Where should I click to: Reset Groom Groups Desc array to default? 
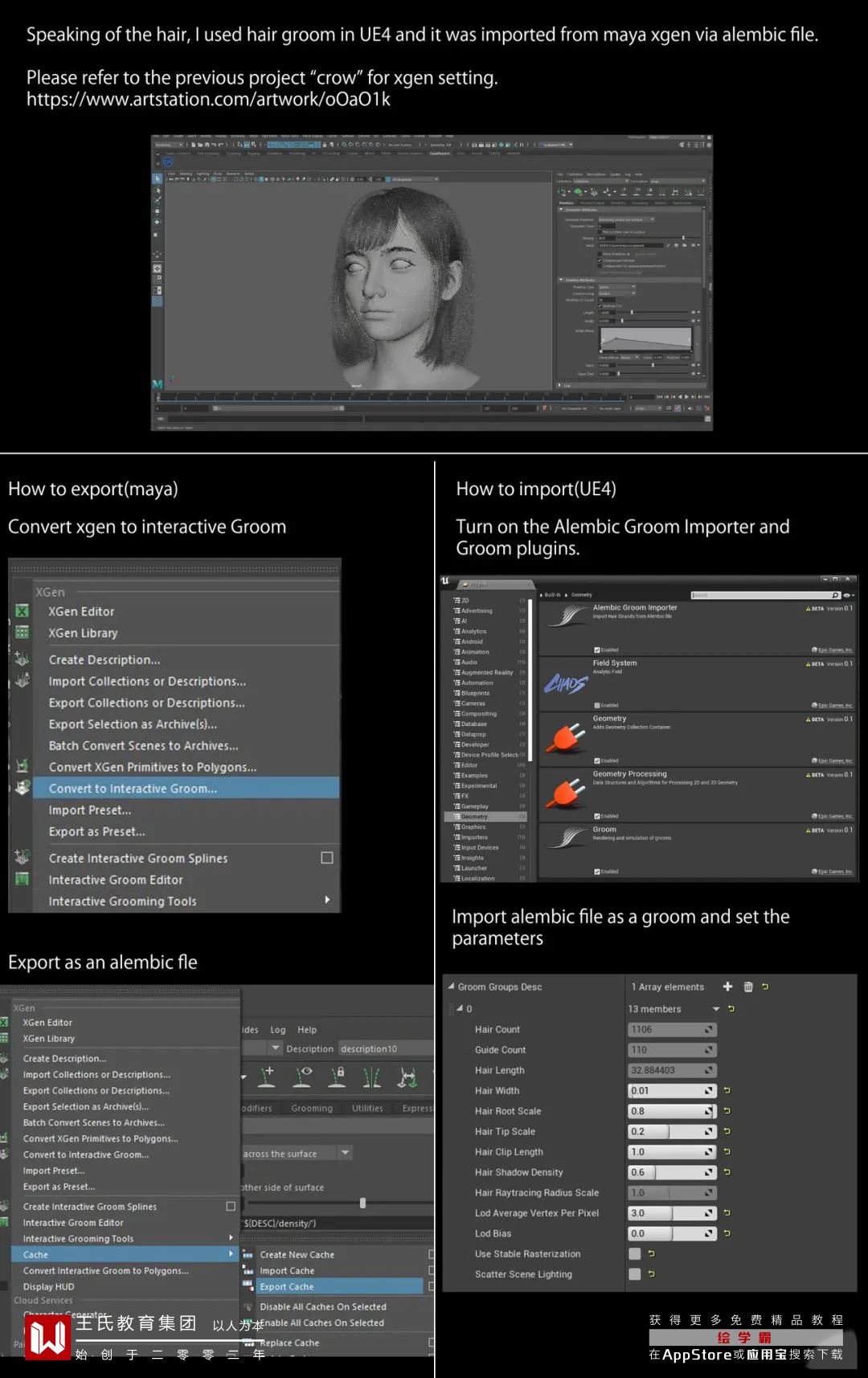[x=765, y=986]
